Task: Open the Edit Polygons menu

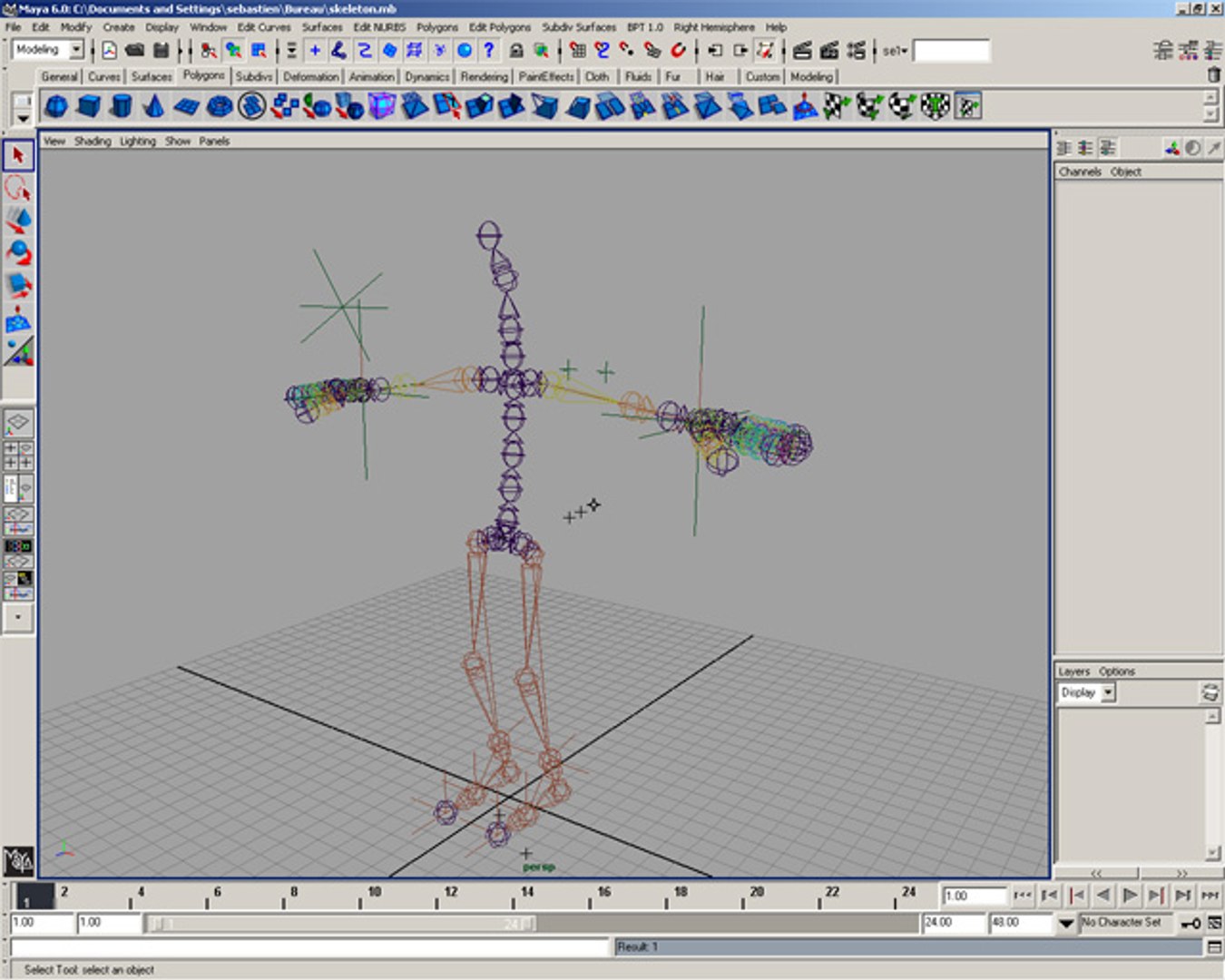Action: point(499,27)
